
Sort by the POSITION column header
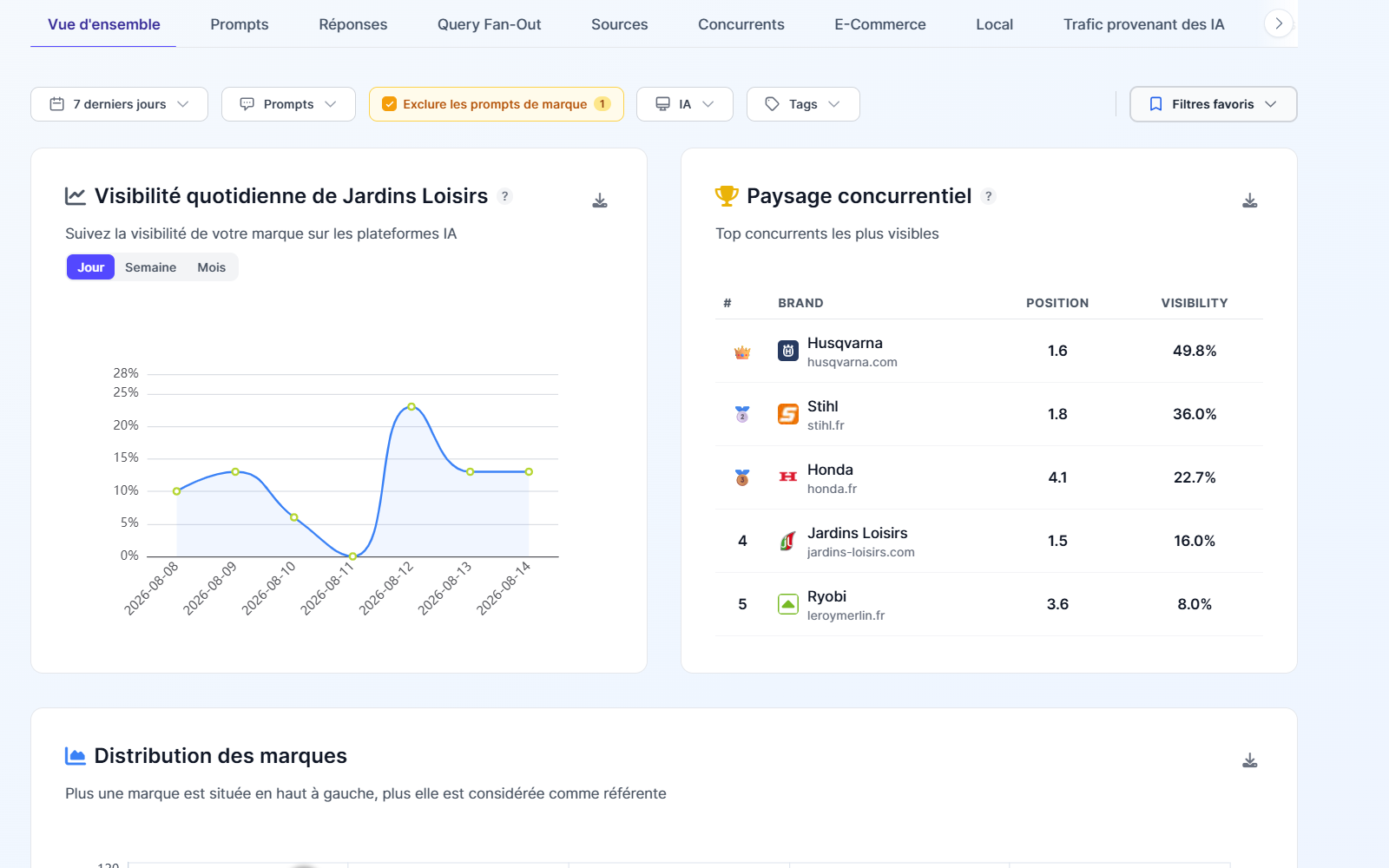pos(1057,303)
